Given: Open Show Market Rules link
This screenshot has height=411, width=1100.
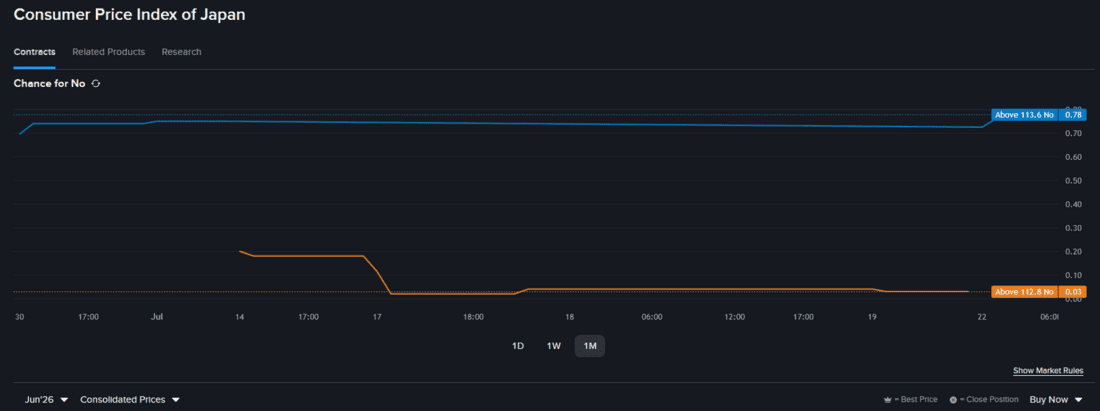Looking at the screenshot, I should [x=1048, y=370].
